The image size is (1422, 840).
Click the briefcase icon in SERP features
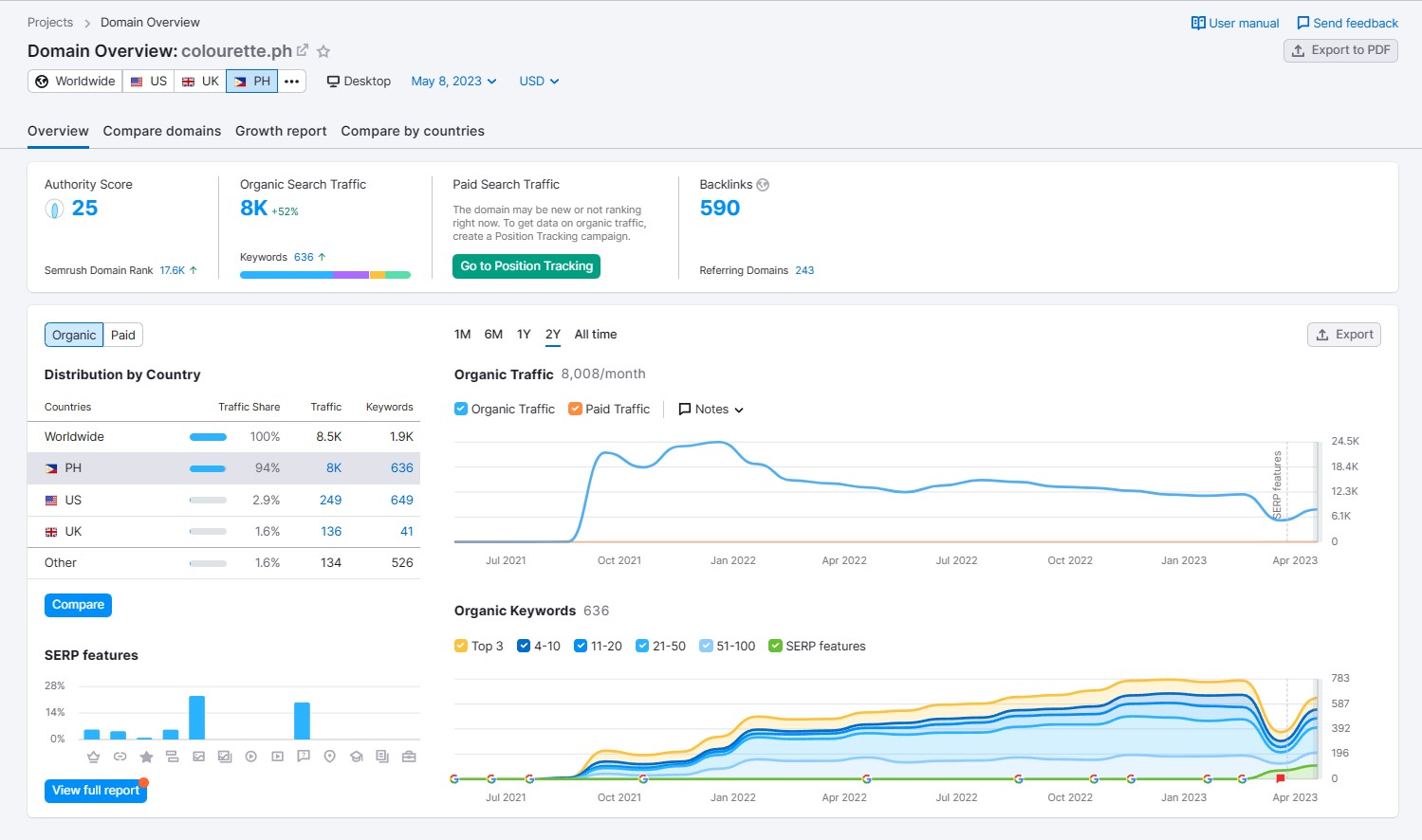pos(409,757)
